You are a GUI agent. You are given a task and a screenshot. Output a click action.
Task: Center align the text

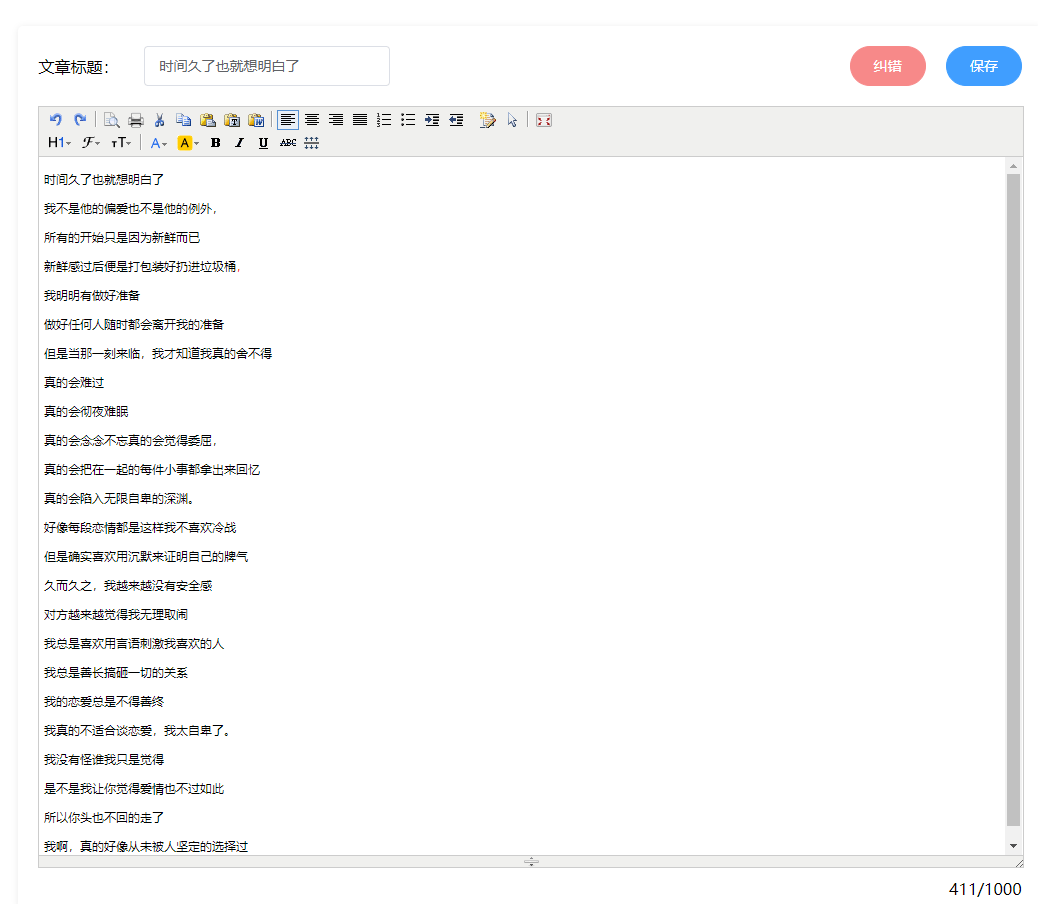[x=312, y=120]
